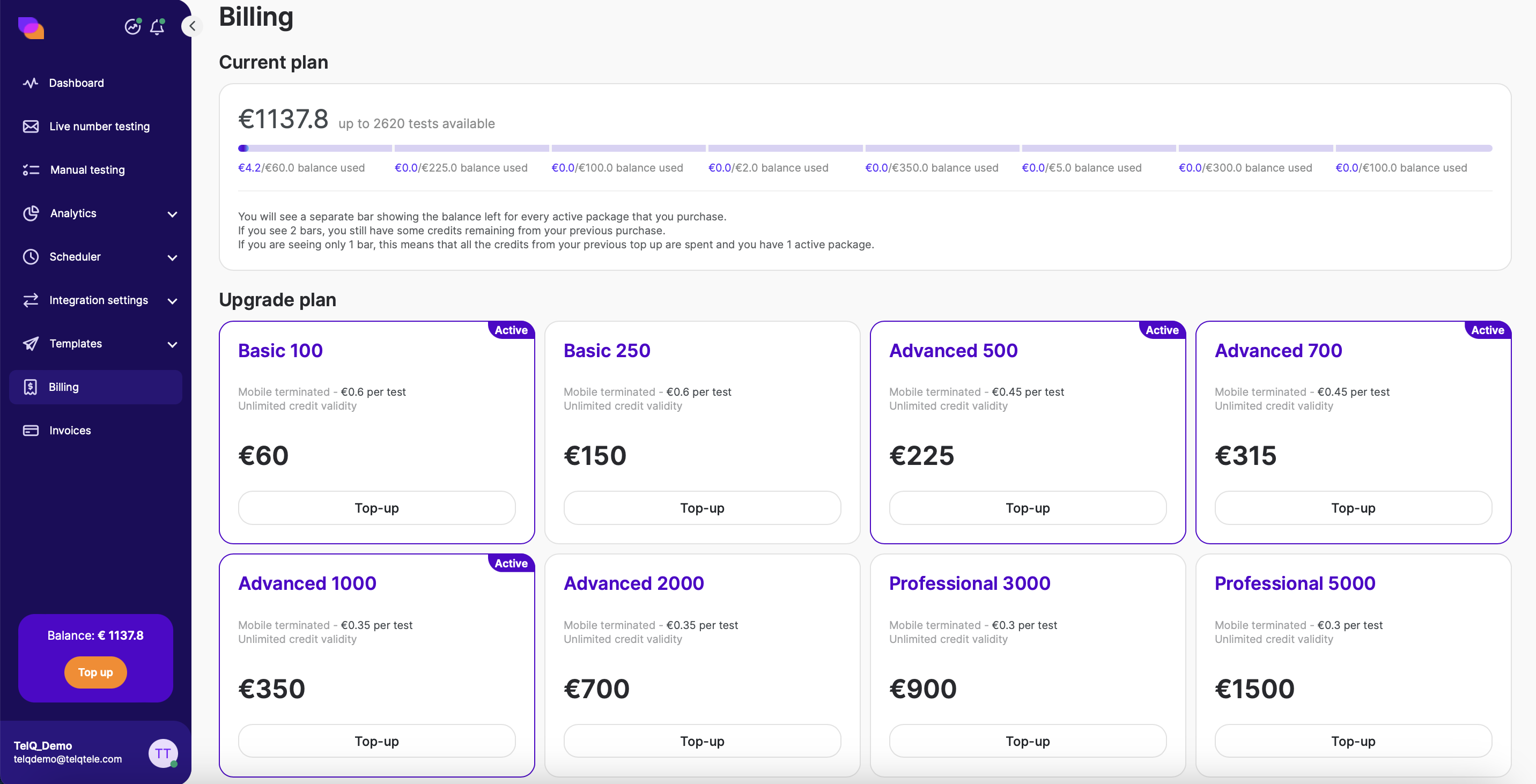Expand the Integration settings chevron

(x=172, y=301)
